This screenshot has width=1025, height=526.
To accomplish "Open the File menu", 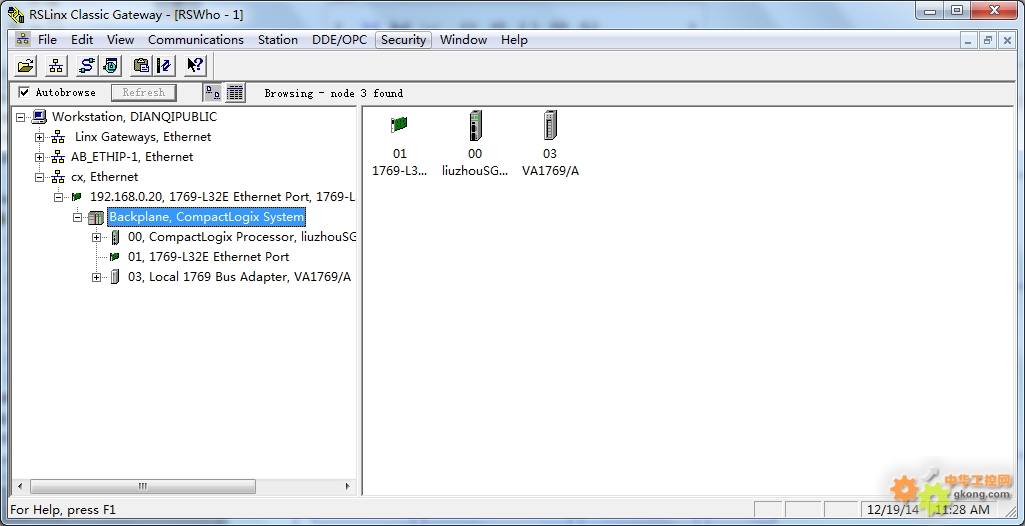I will pos(47,40).
